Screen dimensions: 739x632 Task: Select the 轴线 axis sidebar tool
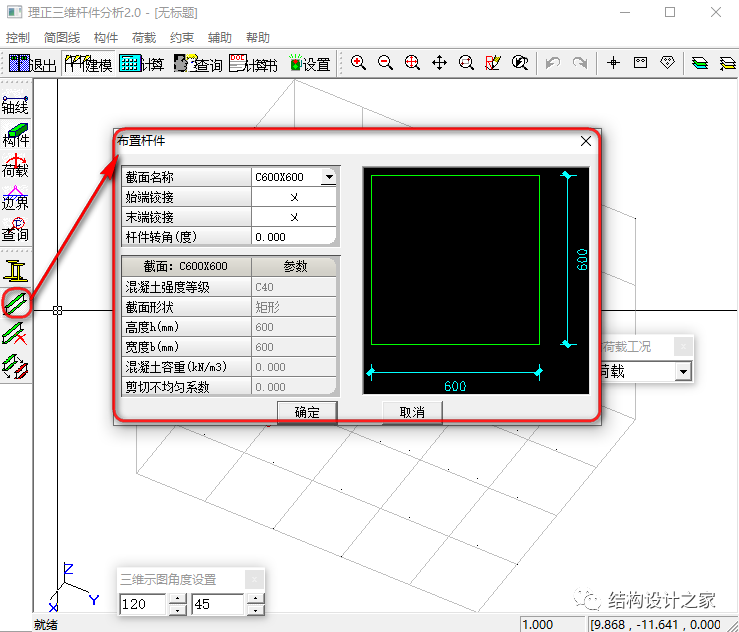(x=16, y=102)
